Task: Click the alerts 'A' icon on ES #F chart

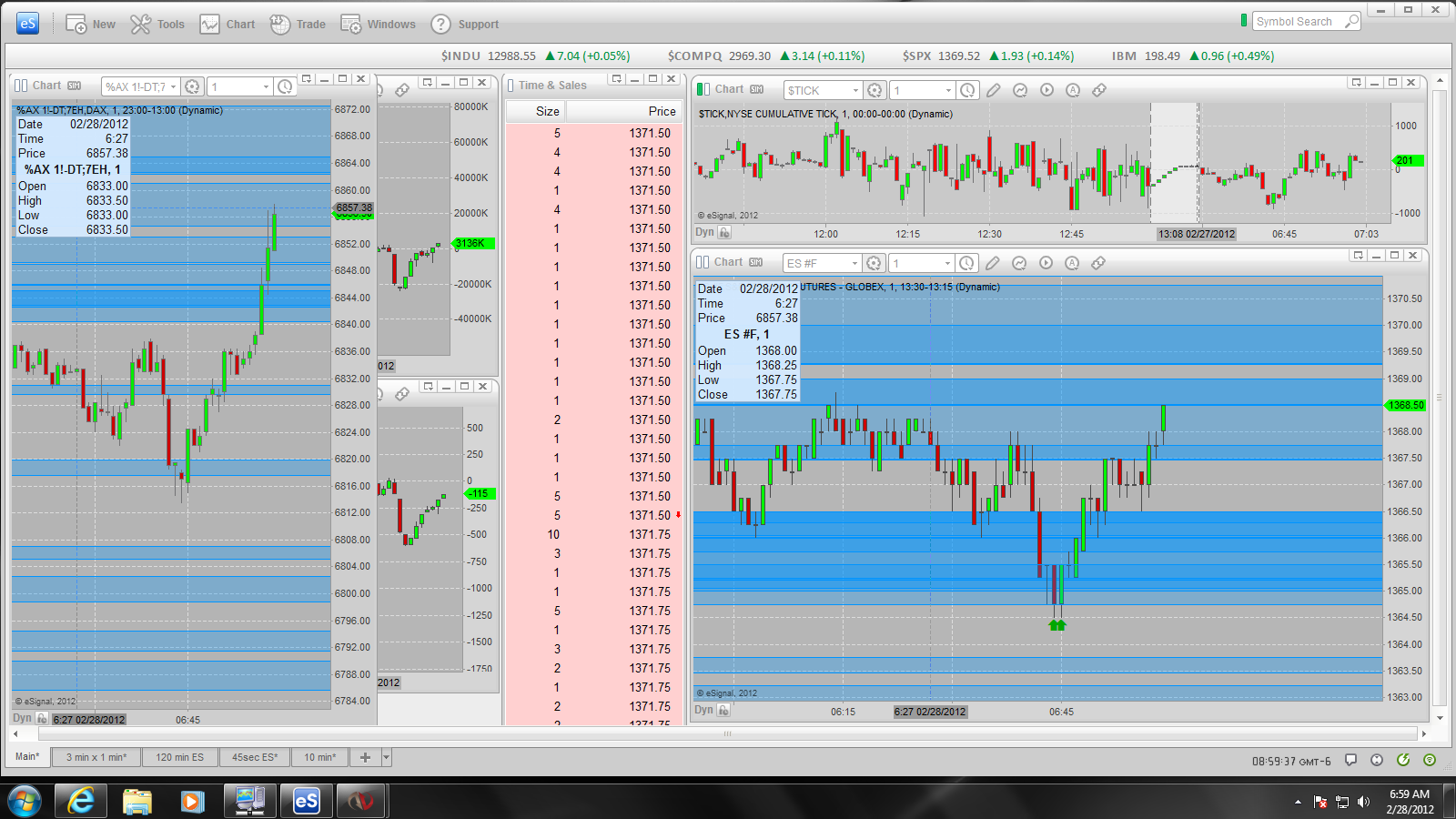Action: 1072,263
